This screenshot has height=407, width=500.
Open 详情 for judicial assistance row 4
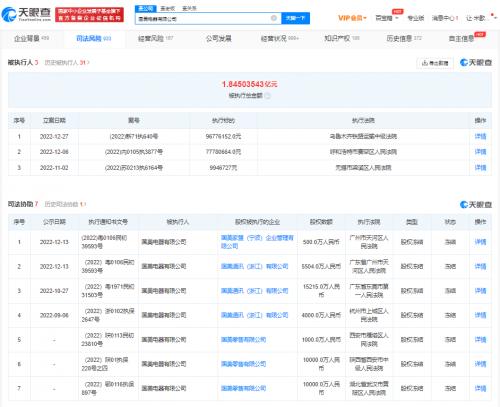[x=480, y=315]
